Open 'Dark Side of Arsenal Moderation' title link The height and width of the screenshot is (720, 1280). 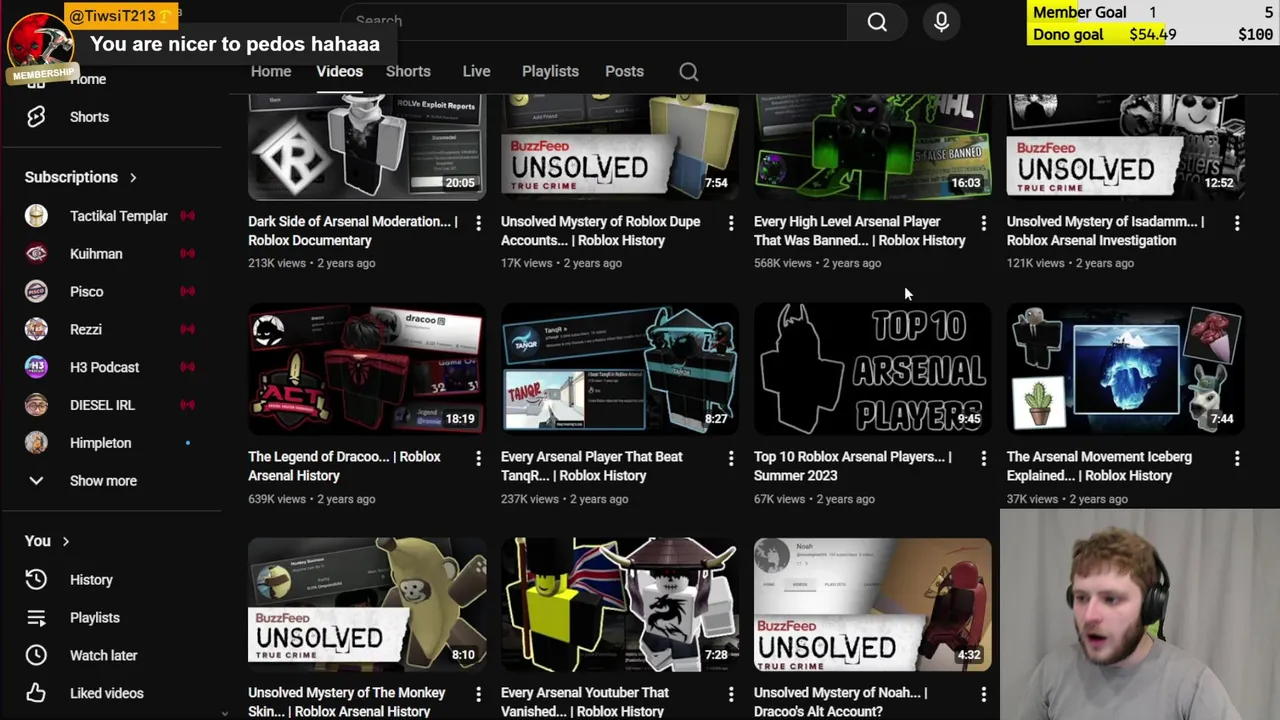[353, 231]
